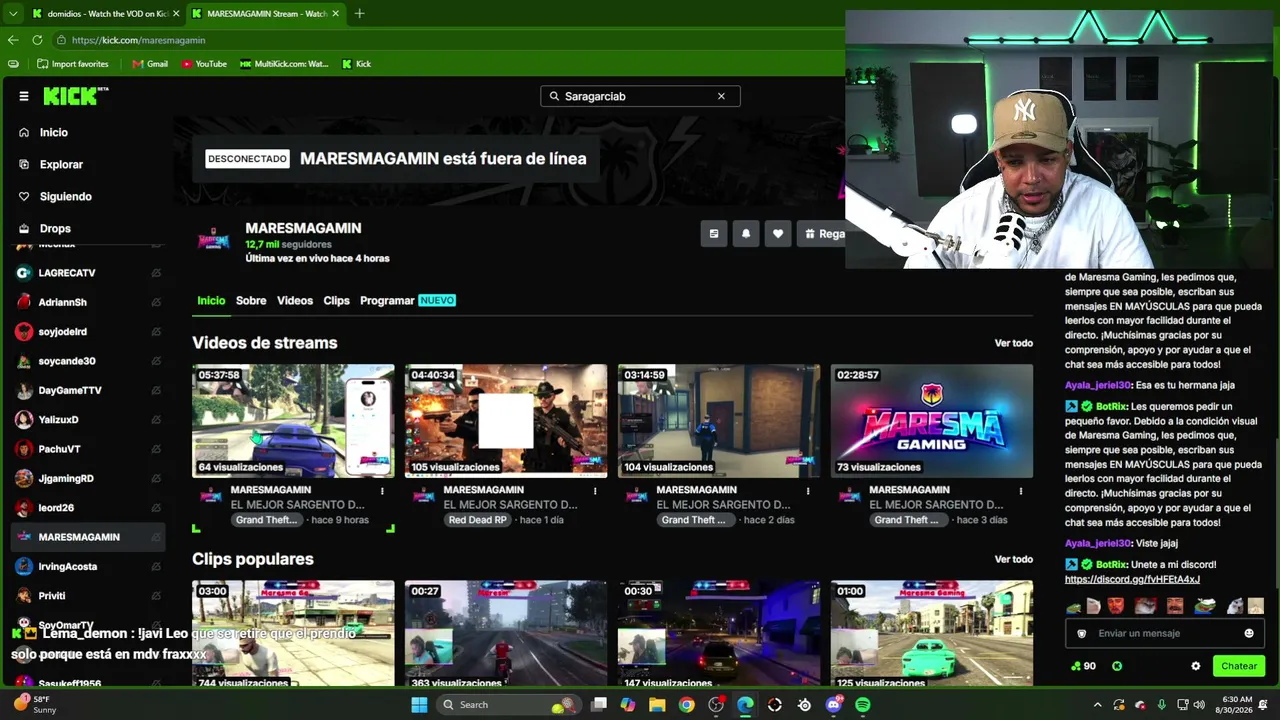The width and height of the screenshot is (1280, 720).
Task: Click the offline icon beside PachuVT
Action: (x=156, y=449)
